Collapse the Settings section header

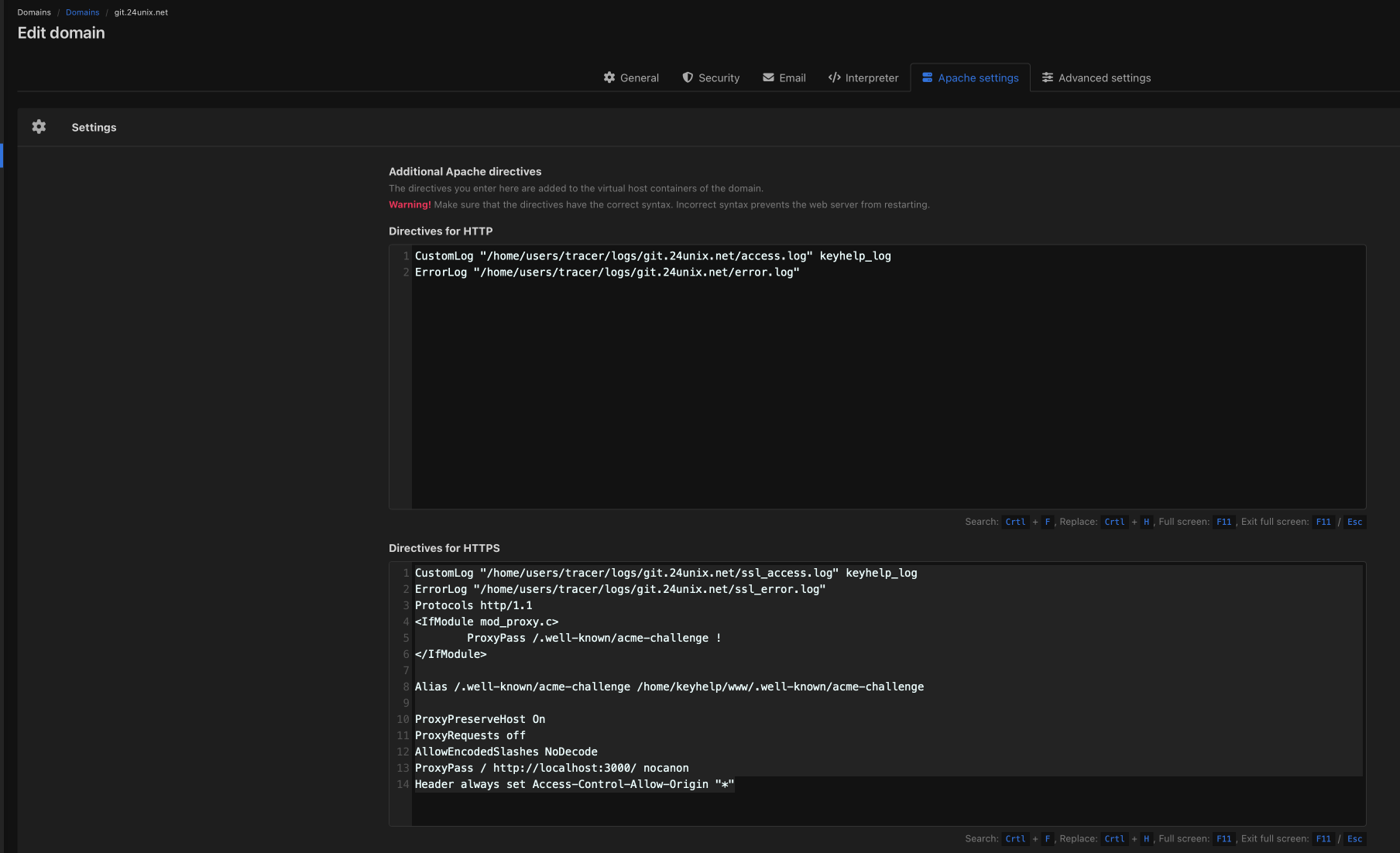point(94,128)
